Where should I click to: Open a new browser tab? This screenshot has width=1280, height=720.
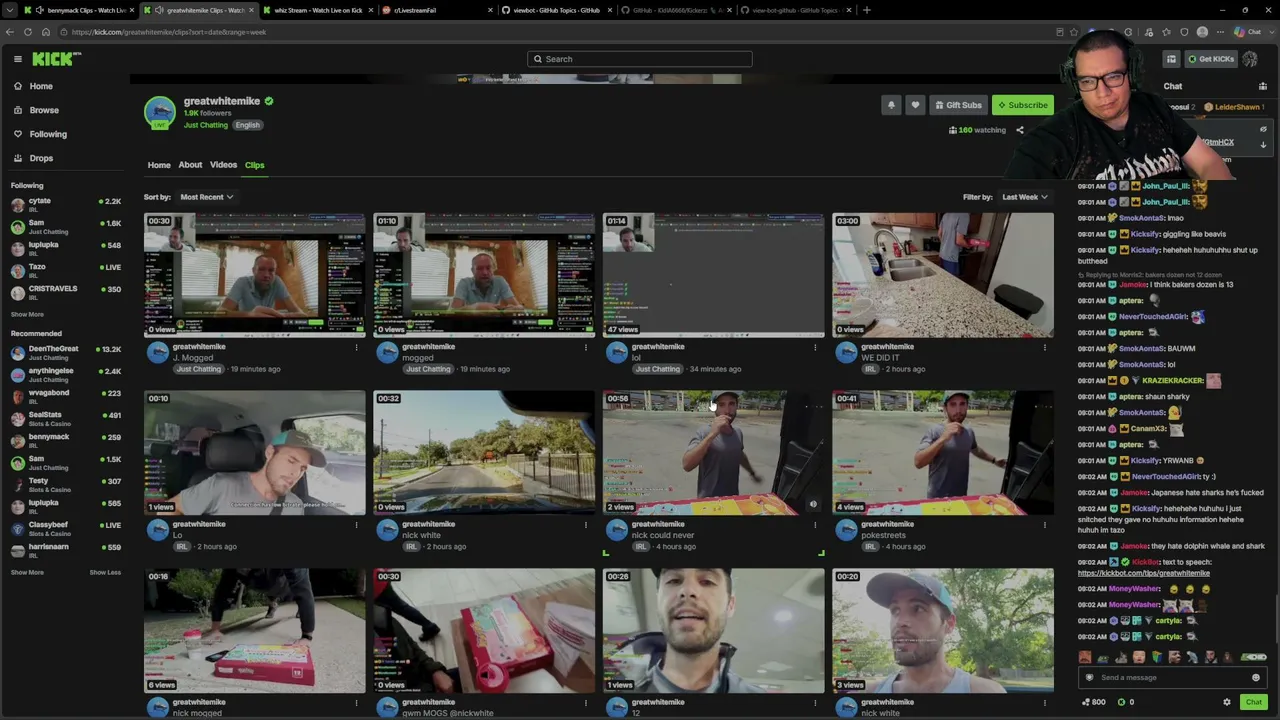[866, 10]
